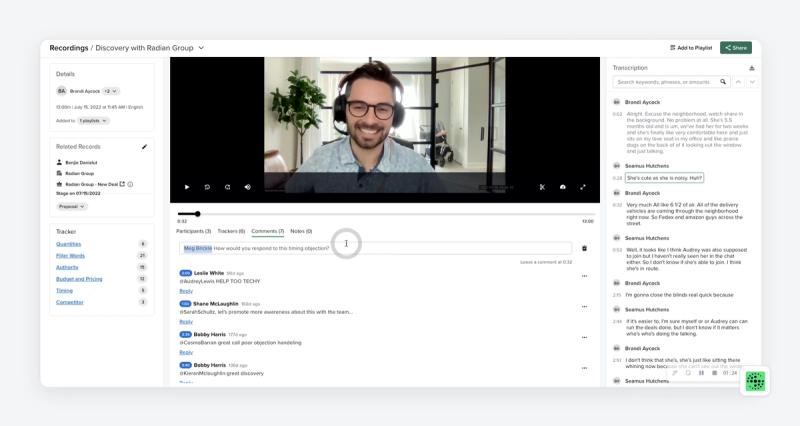800x426 pixels.
Task: Click transcript line "She's cute as she is noisy. Huh?"
Action: point(664,178)
